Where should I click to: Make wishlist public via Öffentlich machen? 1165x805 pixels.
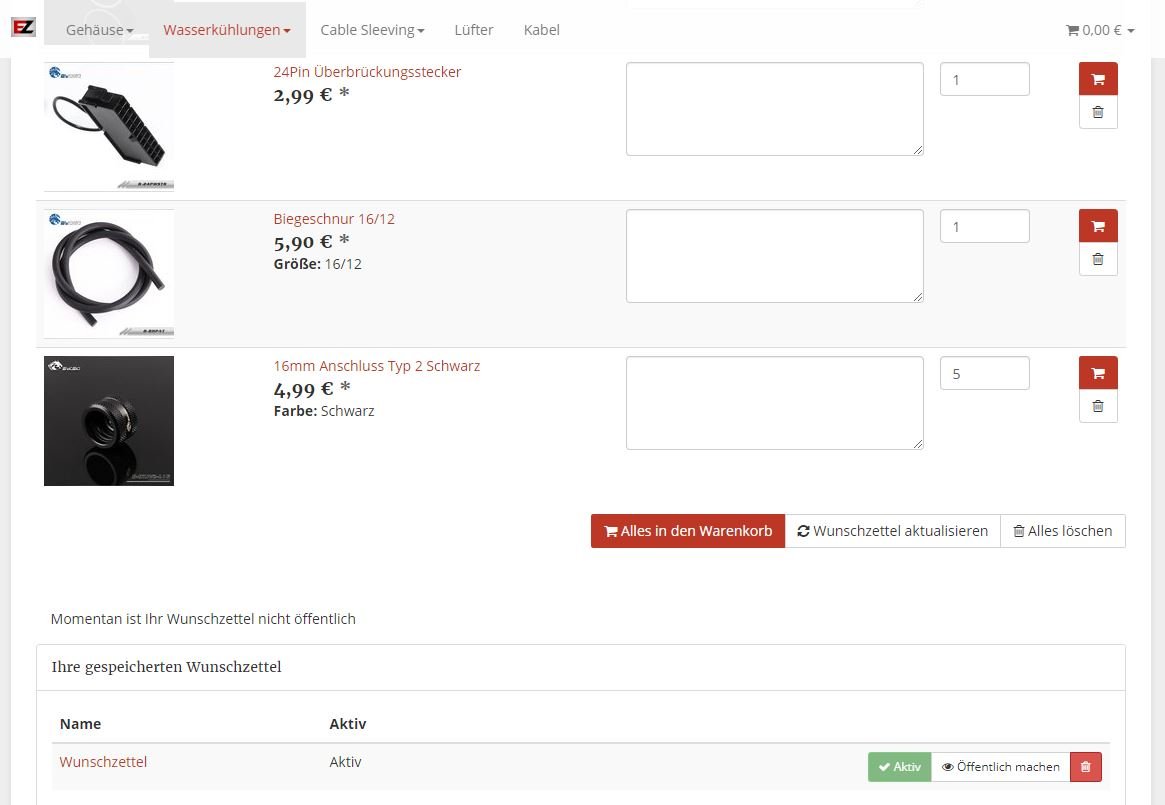coord(1000,767)
